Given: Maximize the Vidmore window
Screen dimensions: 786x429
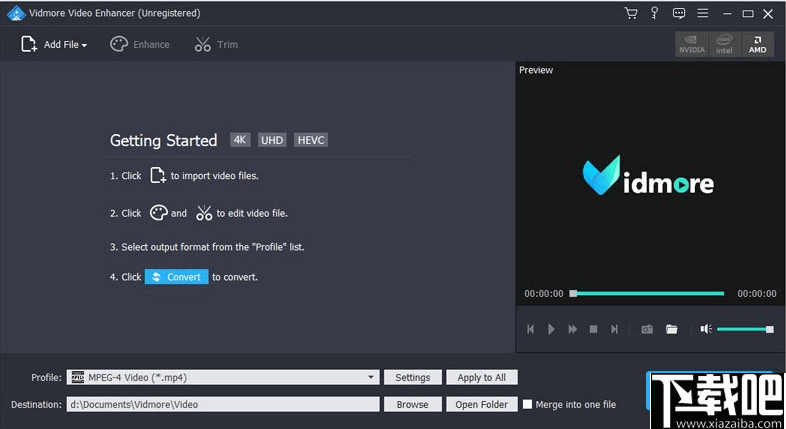Looking at the screenshot, I should 748,14.
